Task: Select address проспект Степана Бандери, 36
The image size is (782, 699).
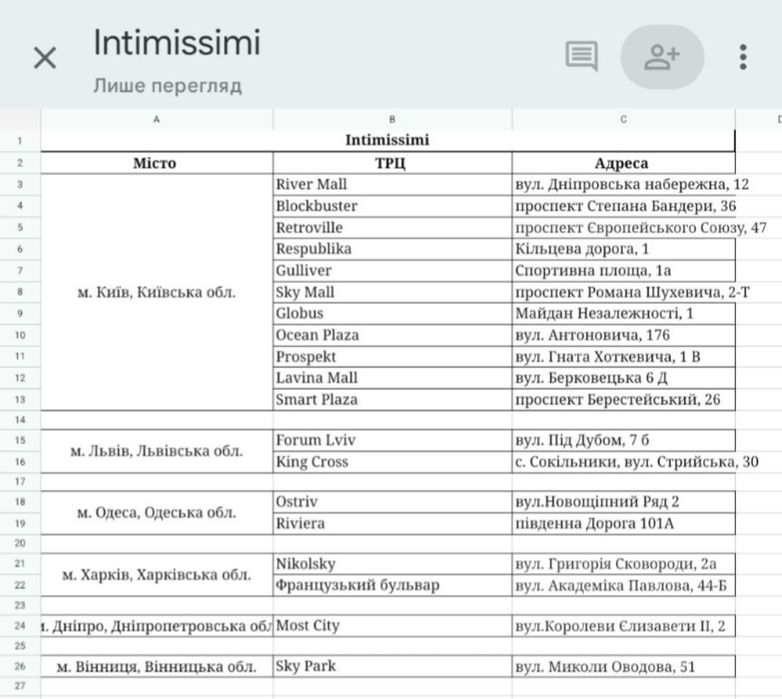Action: pyautogui.click(x=623, y=206)
